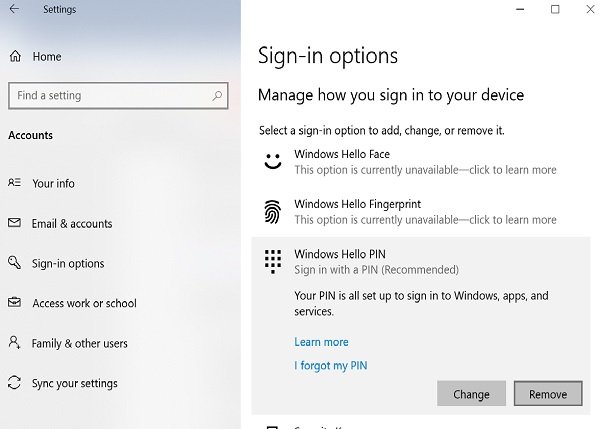Viewport: 600px width, 429px height.
Task: Click the Sign in with a PIN (Recommended) text
Action: 377,270
